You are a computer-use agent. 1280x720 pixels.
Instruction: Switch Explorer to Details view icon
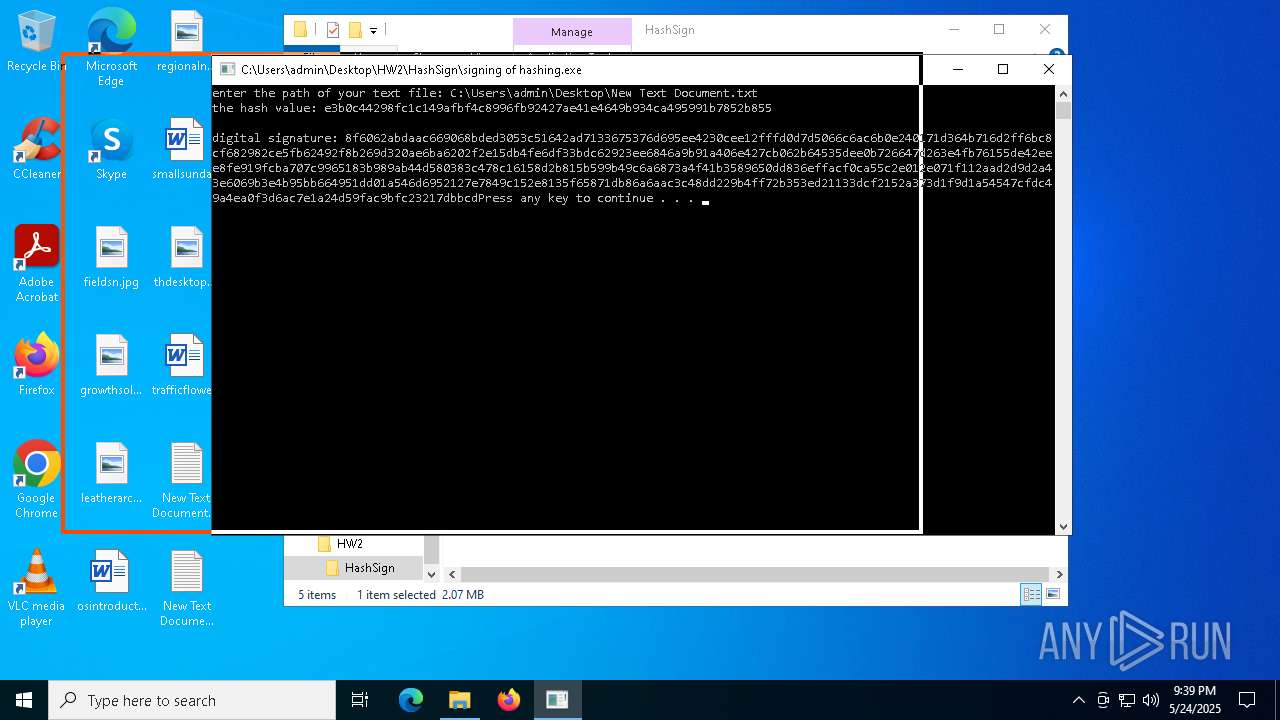tap(1031, 594)
